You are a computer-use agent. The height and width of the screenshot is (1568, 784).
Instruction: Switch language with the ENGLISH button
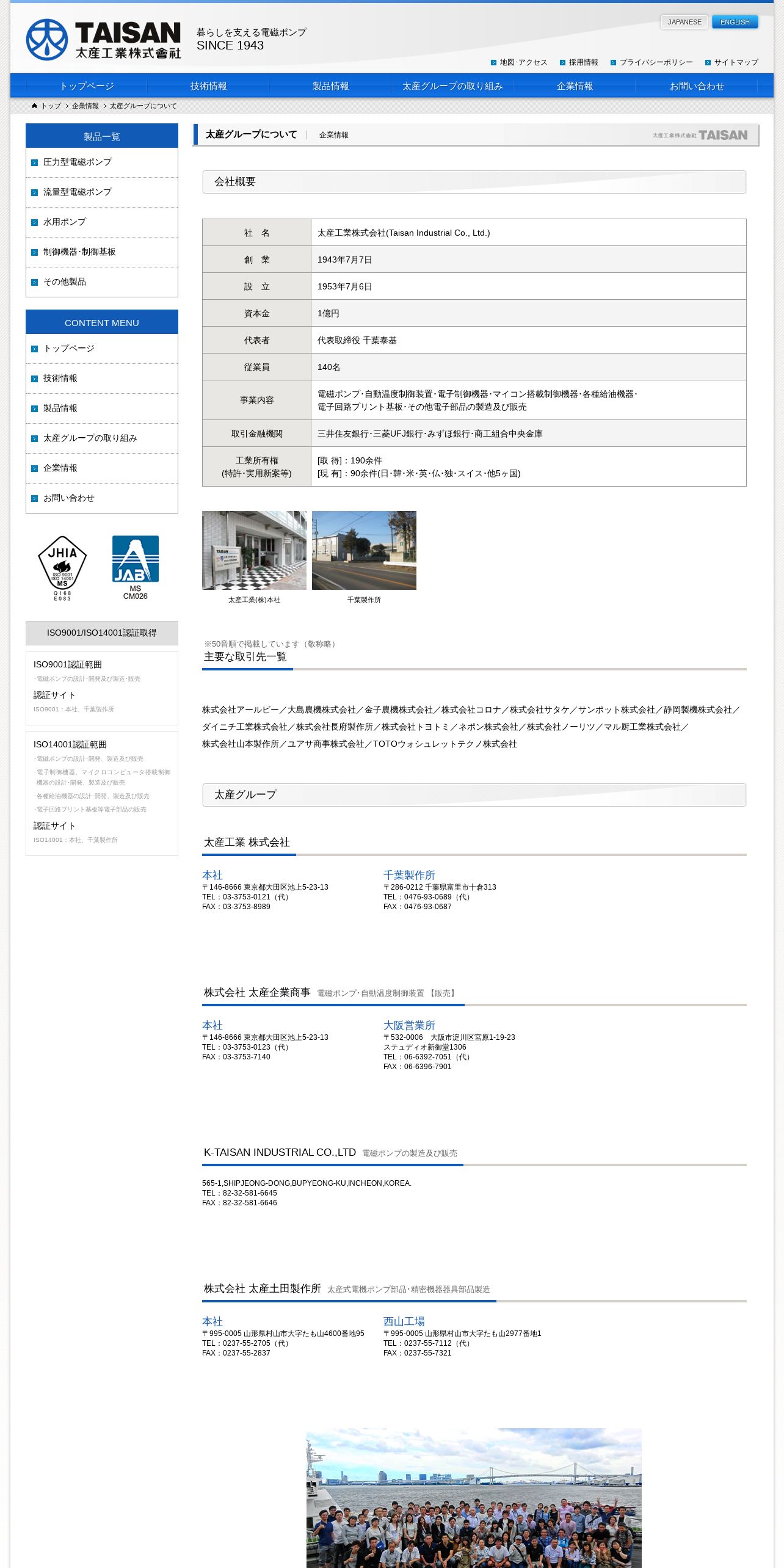point(735,22)
